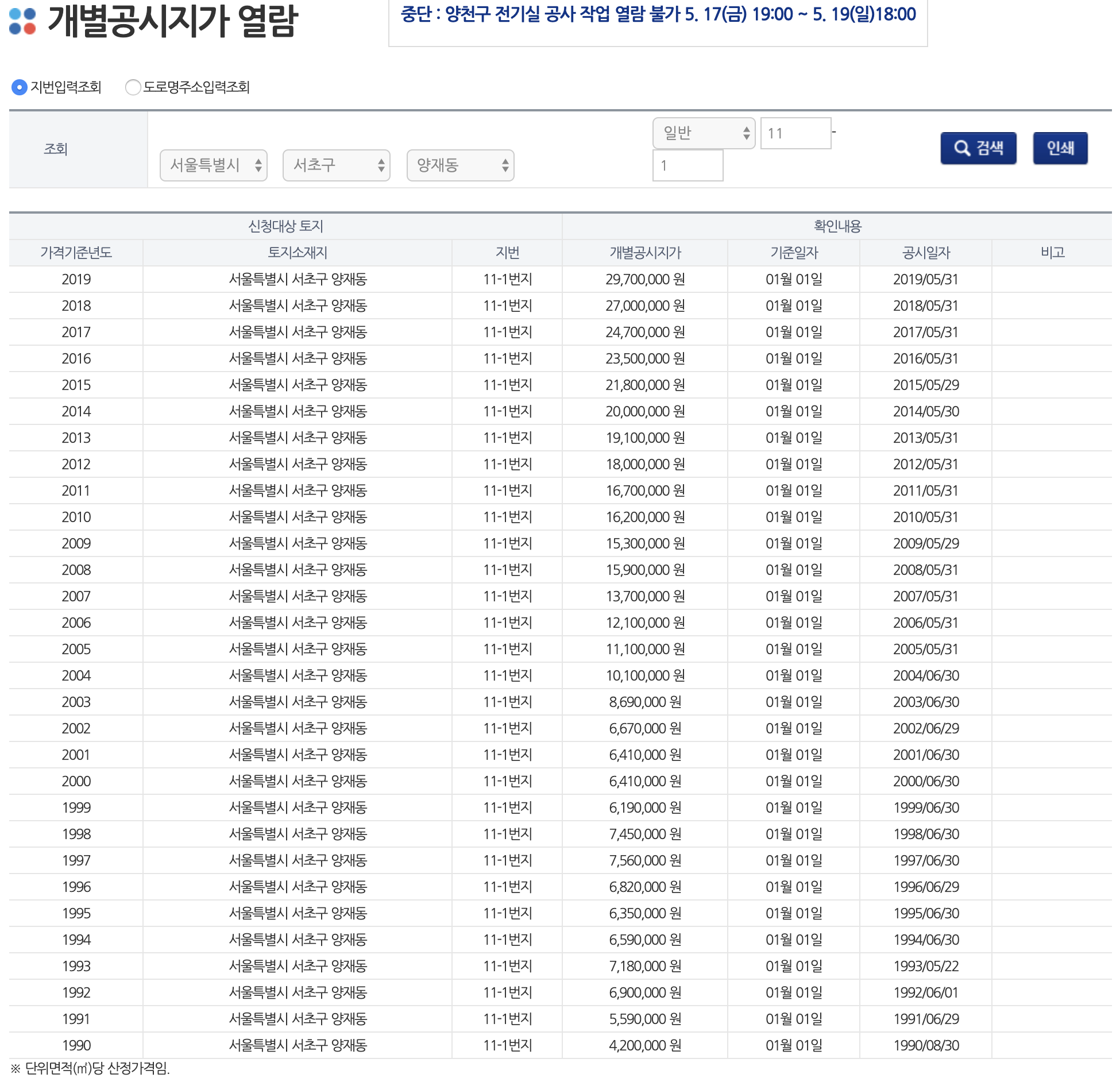Open the 서초구 district dropdown
Image resolution: width=1120 pixels, height=1082 pixels.
click(x=337, y=165)
